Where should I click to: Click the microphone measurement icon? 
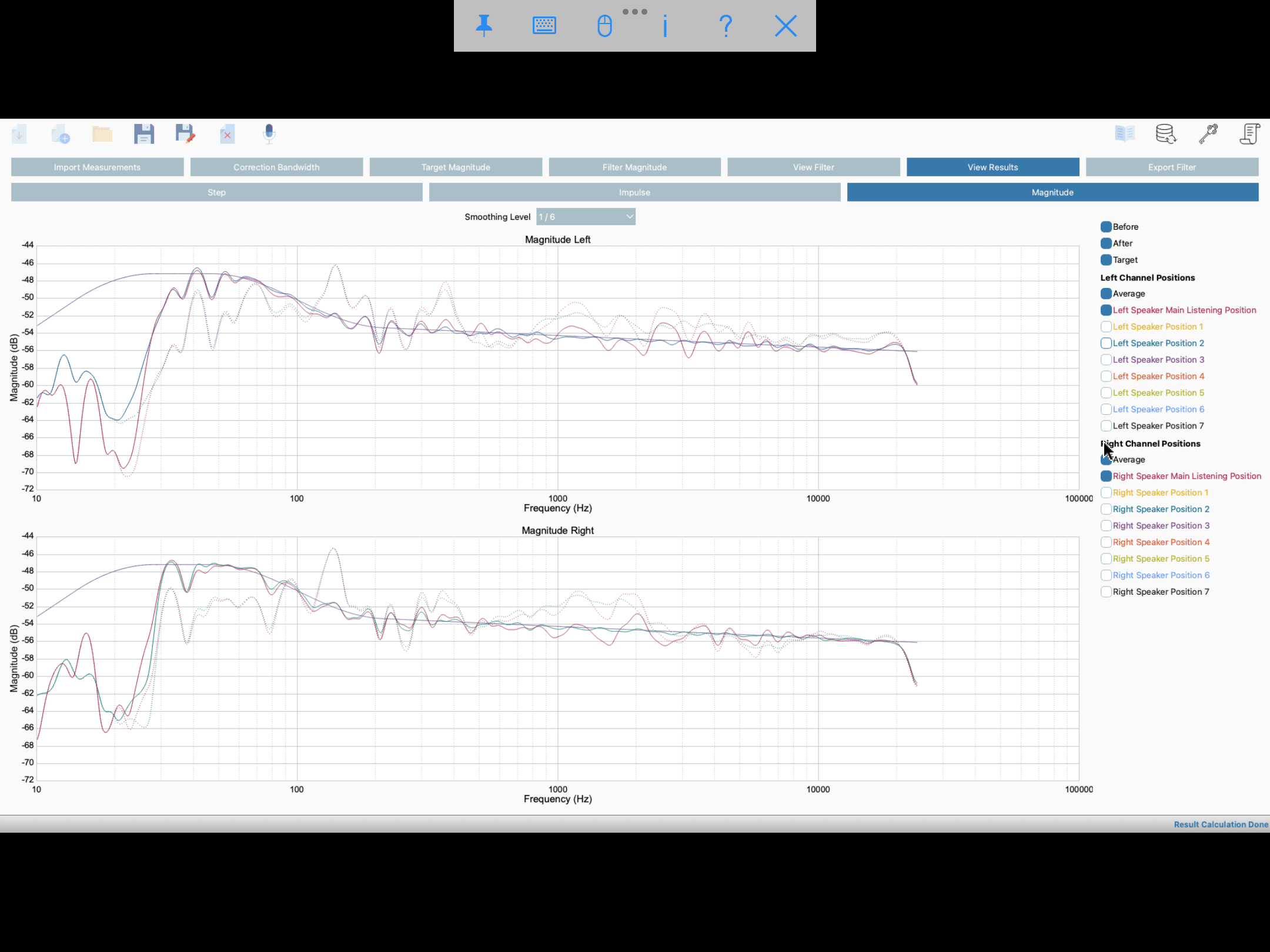[269, 134]
